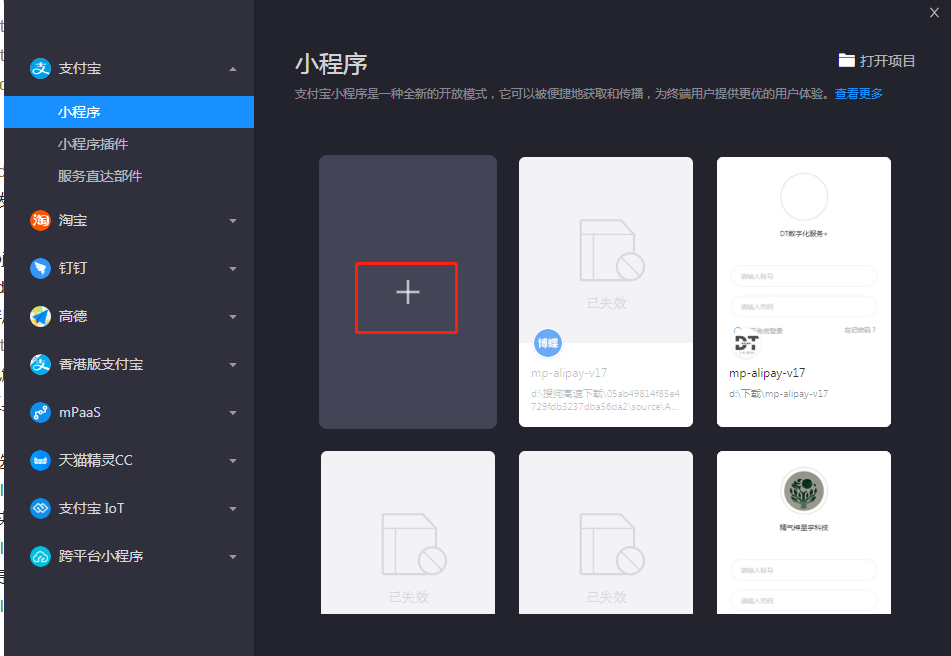Open the bottom-middle expired project card
The image size is (951, 656).
(x=606, y=532)
